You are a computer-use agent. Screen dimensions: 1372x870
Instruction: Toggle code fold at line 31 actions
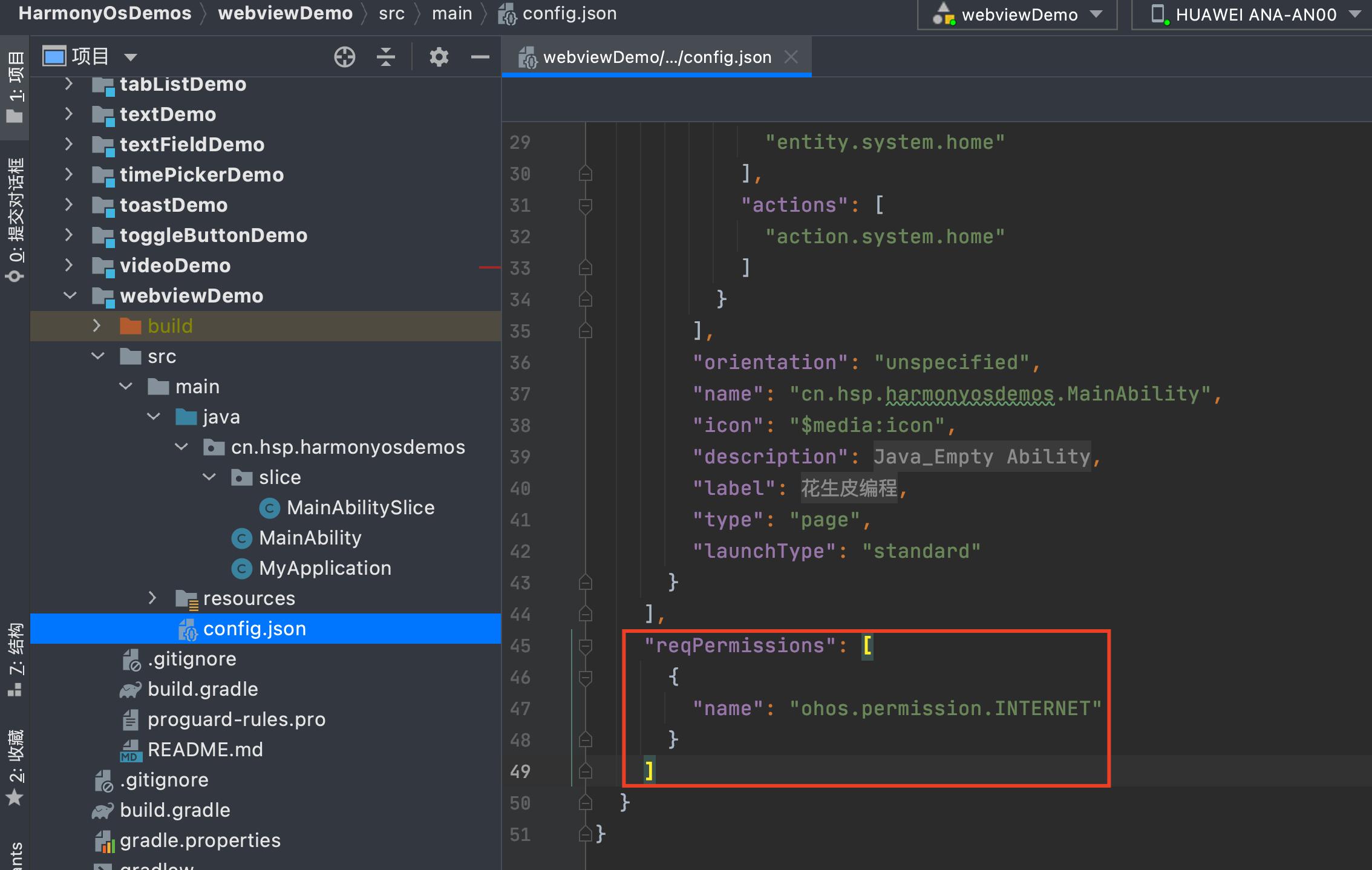tap(585, 206)
